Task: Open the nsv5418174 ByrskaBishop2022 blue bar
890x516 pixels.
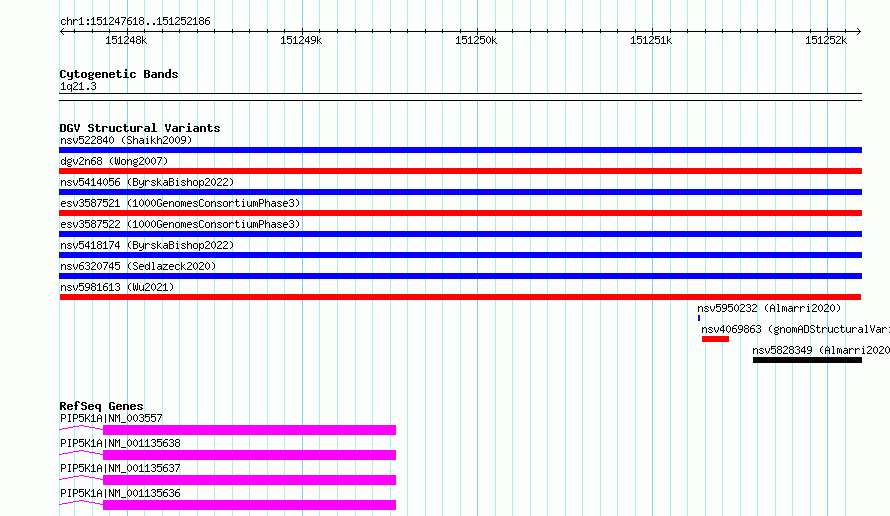Action: click(460, 255)
